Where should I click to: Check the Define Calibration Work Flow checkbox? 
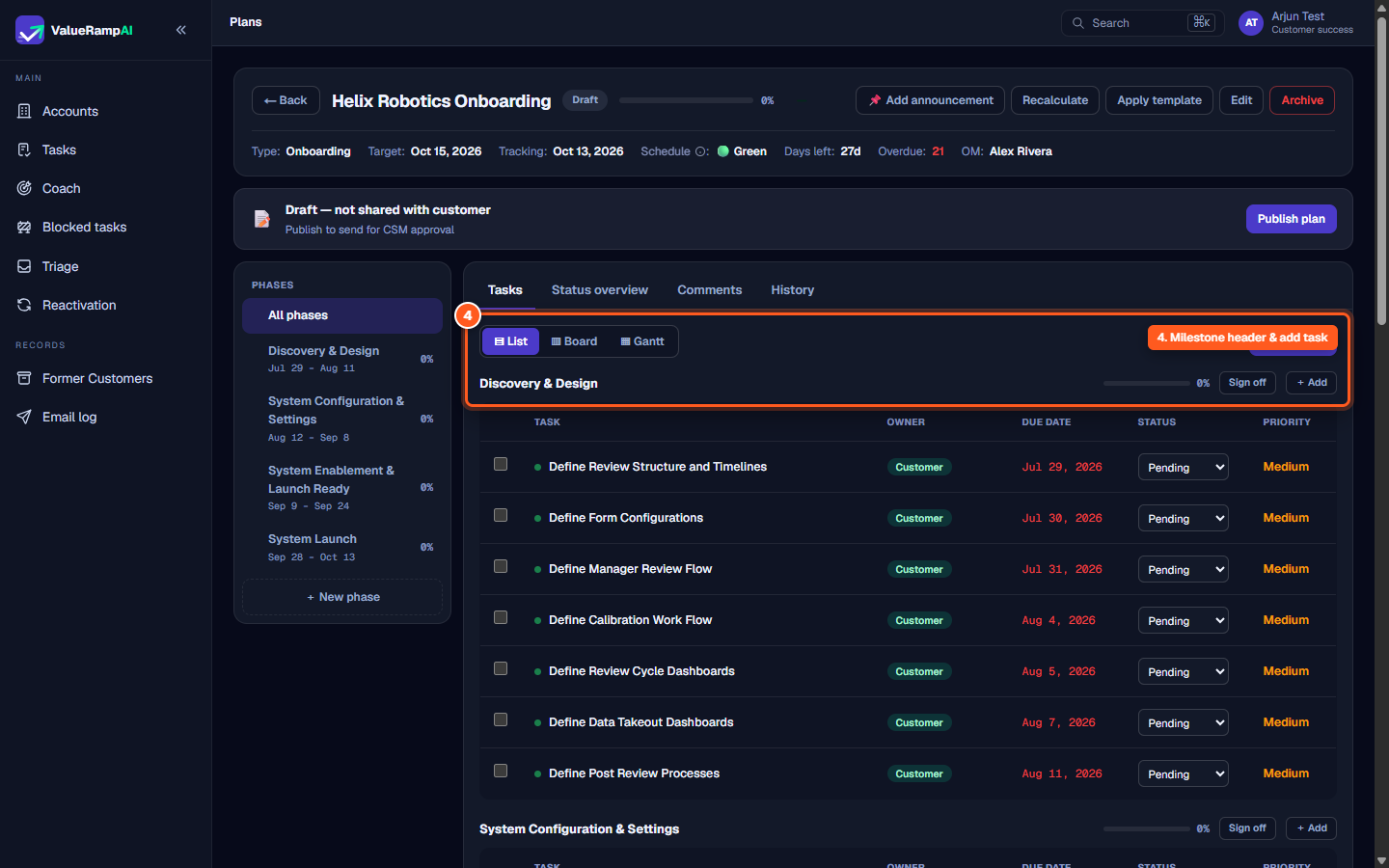[501, 617]
